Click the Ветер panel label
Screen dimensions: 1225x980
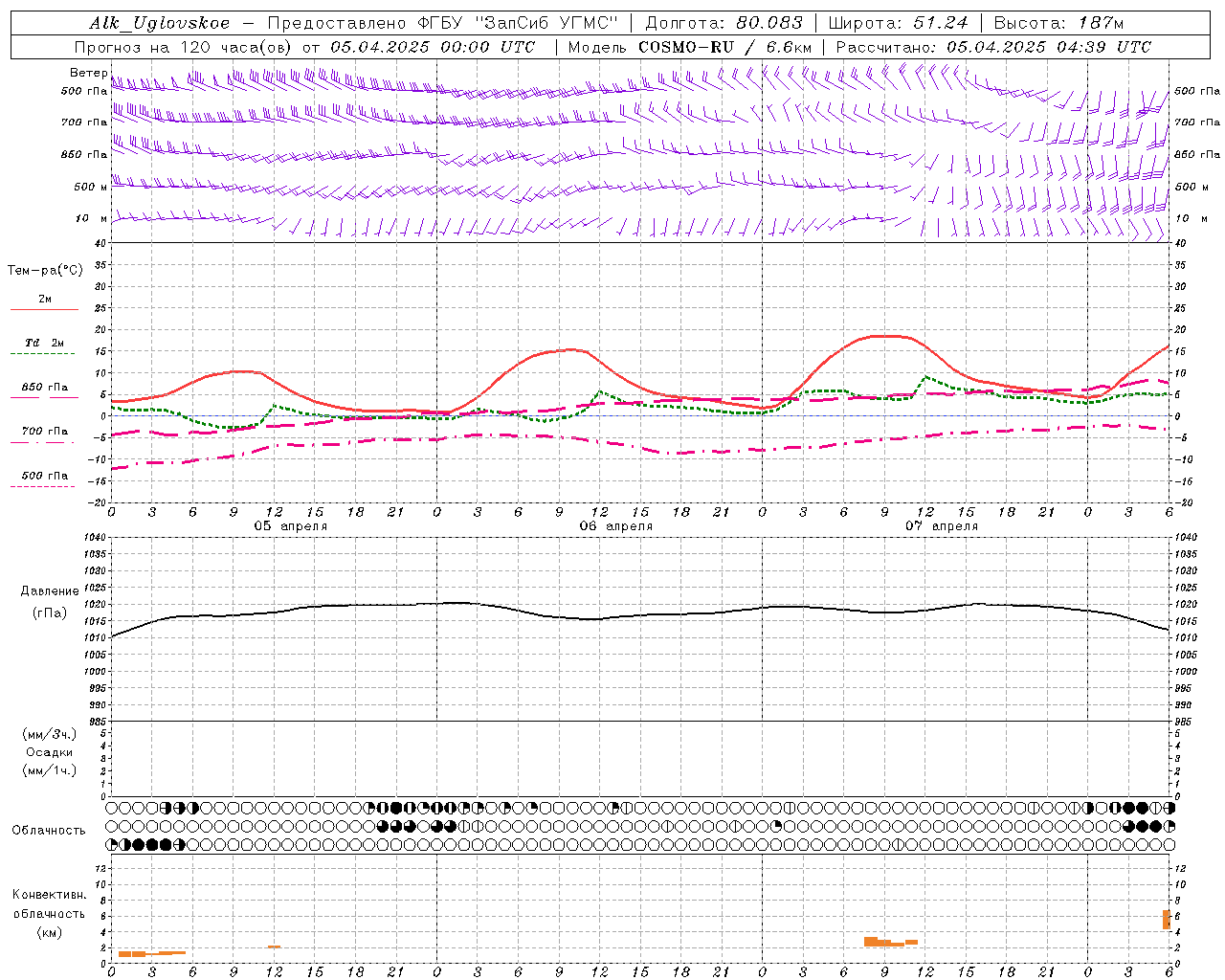point(88,73)
